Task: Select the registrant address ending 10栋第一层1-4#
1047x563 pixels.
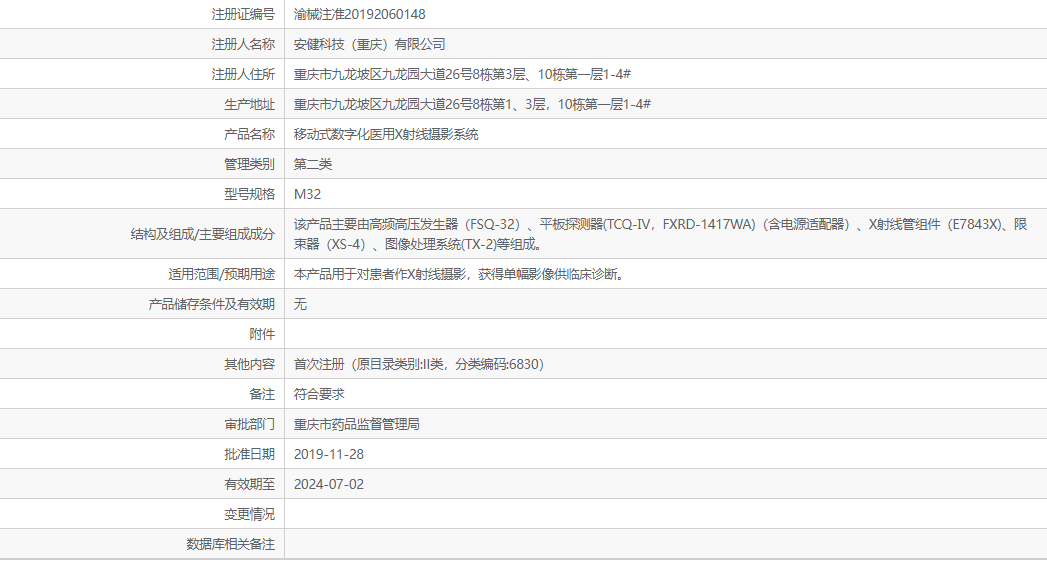Action: [x=462, y=74]
